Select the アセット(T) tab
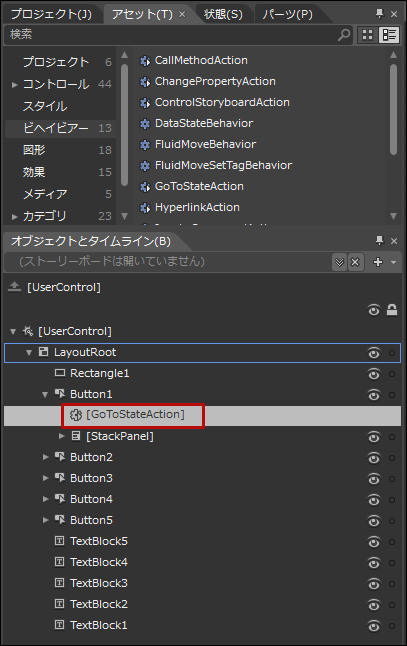 tap(142, 14)
